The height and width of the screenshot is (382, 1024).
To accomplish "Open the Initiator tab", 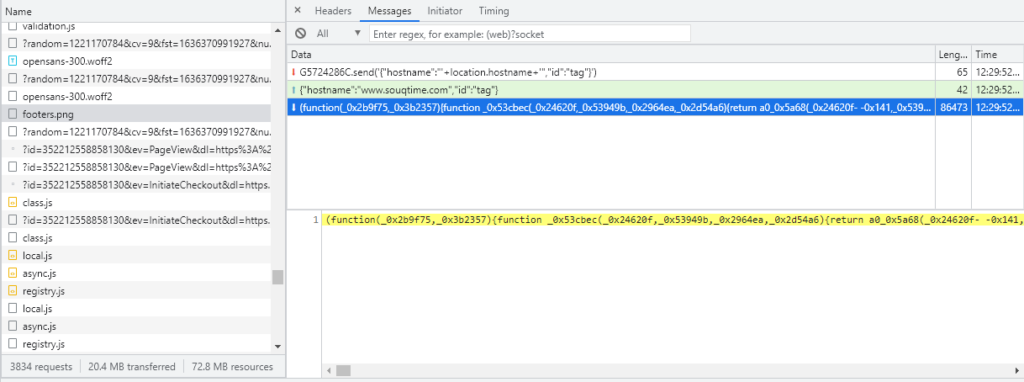I will coord(445,10).
